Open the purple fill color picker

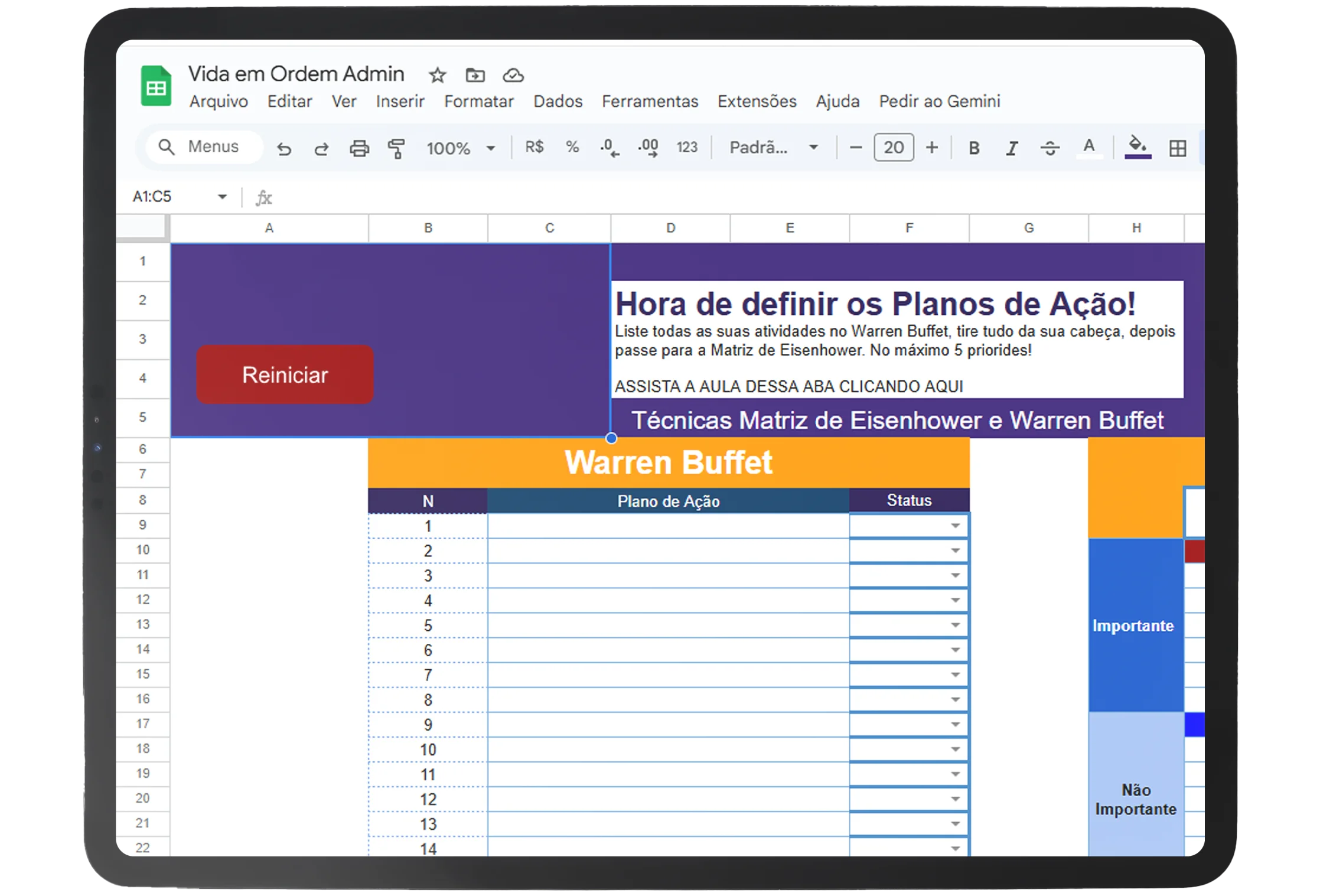coord(1137,148)
